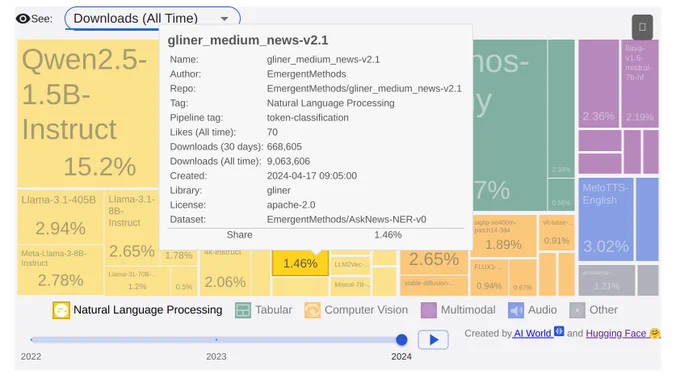Select the siglip-so400m-patch14-384 tile

(x=503, y=236)
